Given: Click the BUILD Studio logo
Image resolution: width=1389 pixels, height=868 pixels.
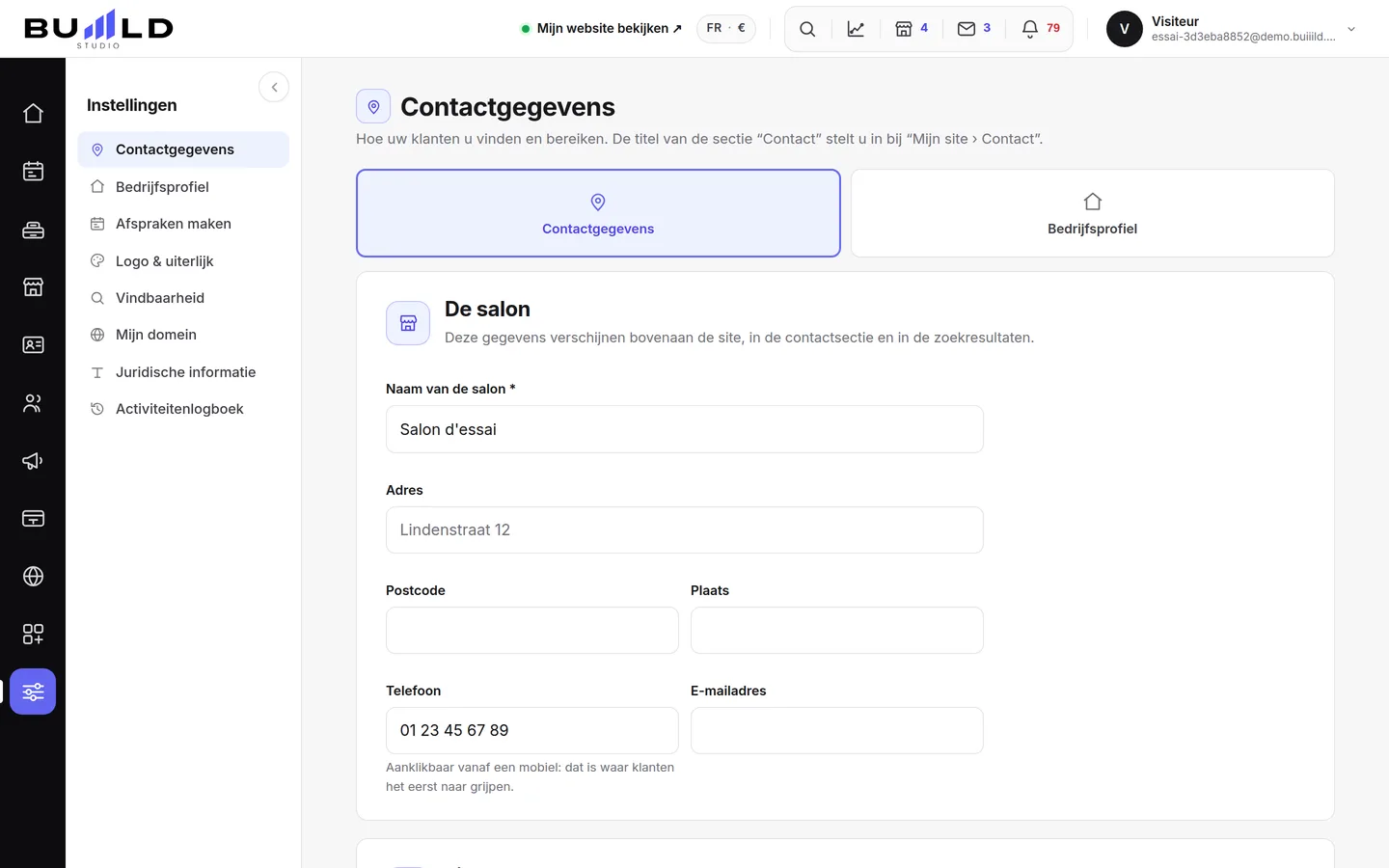Looking at the screenshot, I should coord(98,29).
